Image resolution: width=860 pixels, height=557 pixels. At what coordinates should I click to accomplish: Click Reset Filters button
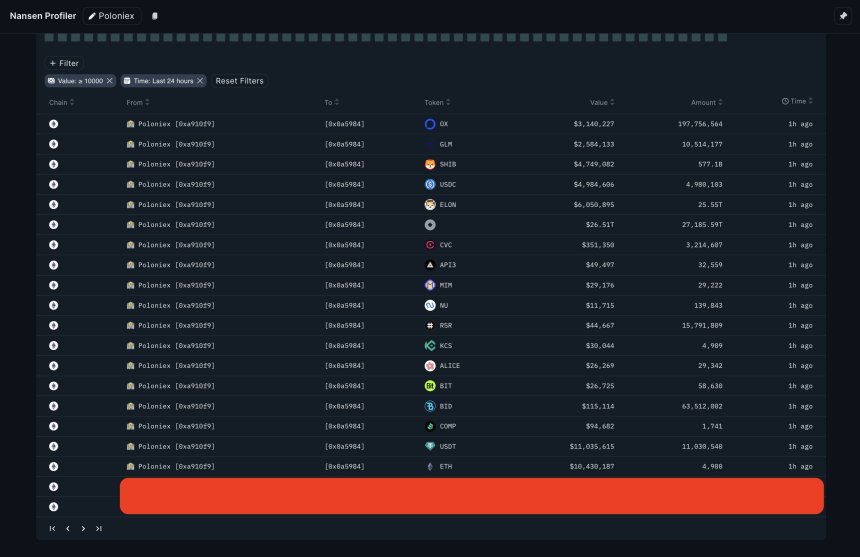(239, 81)
